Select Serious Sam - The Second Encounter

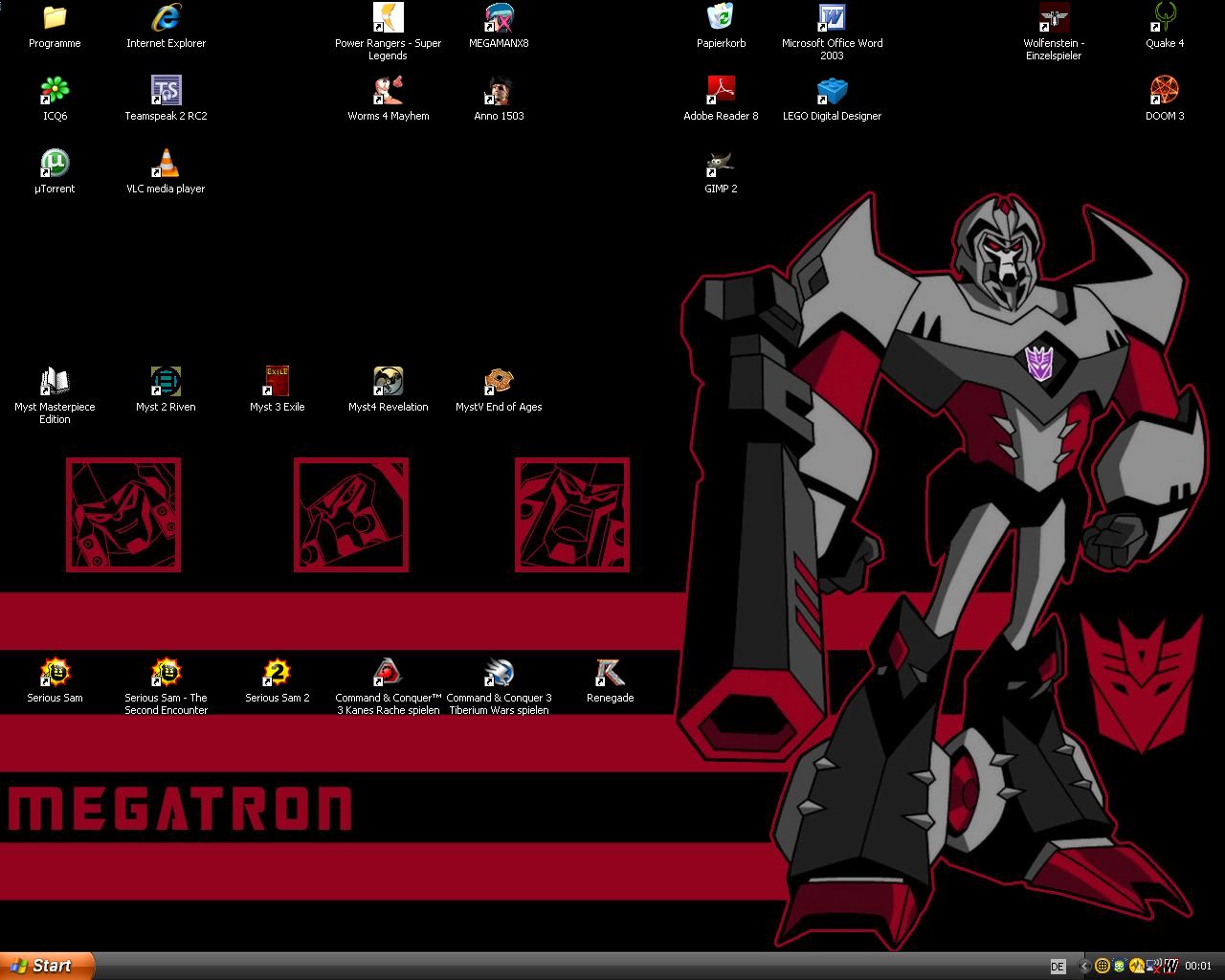click(166, 687)
